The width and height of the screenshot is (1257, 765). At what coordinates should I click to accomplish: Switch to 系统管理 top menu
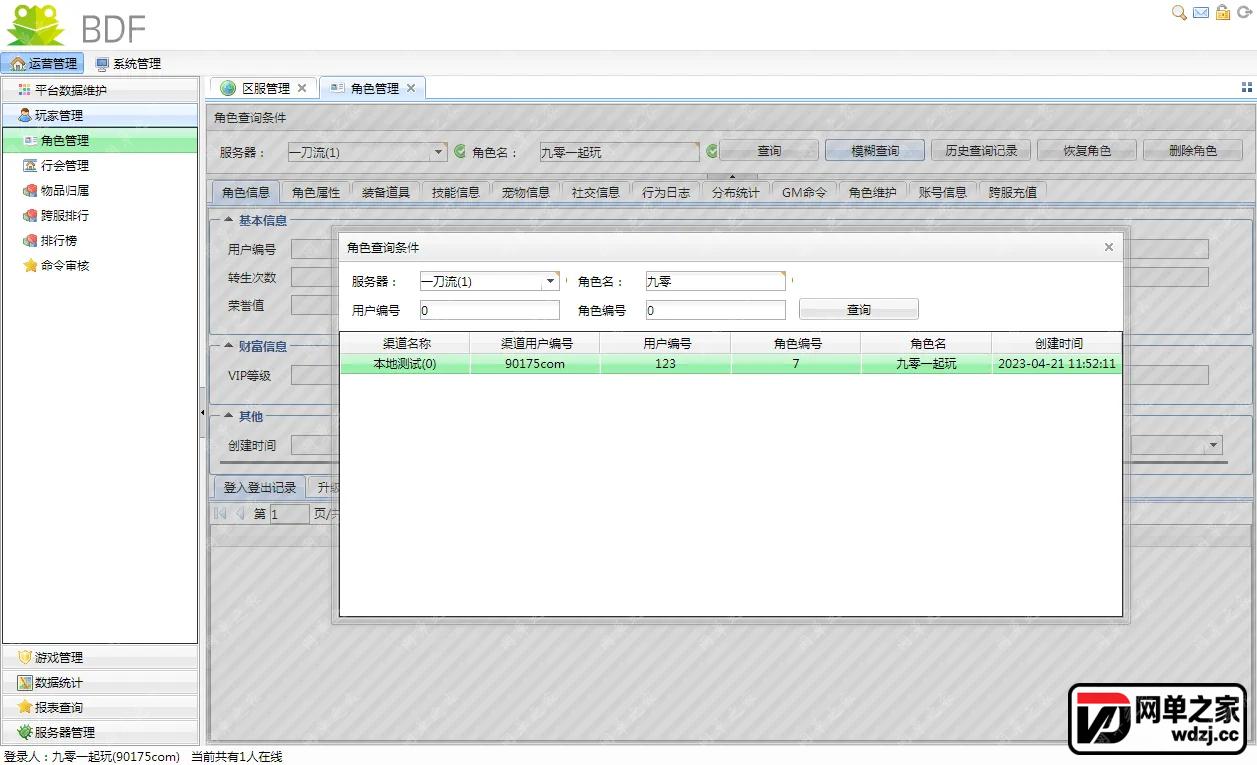(x=127, y=63)
